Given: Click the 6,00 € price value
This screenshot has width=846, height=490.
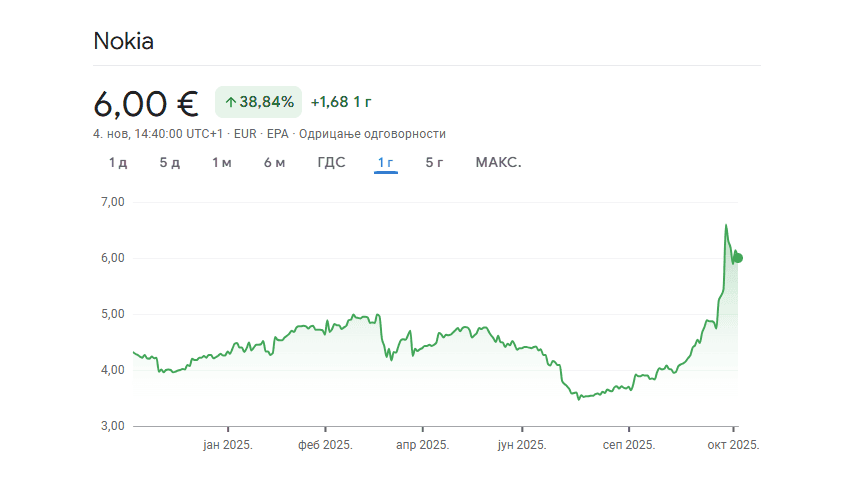Looking at the screenshot, I should pyautogui.click(x=146, y=102).
